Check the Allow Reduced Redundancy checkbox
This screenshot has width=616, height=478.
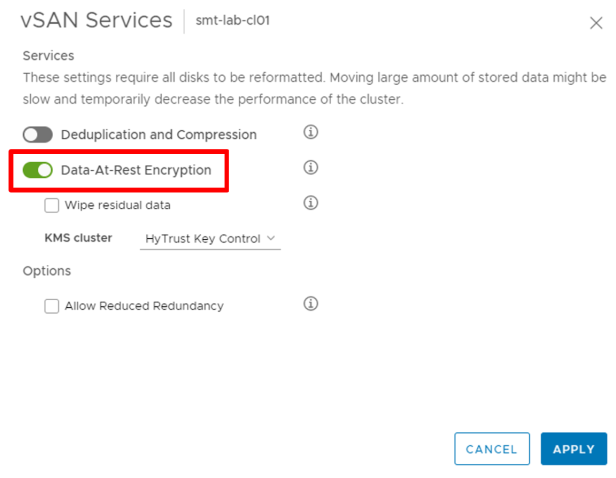coord(52,306)
